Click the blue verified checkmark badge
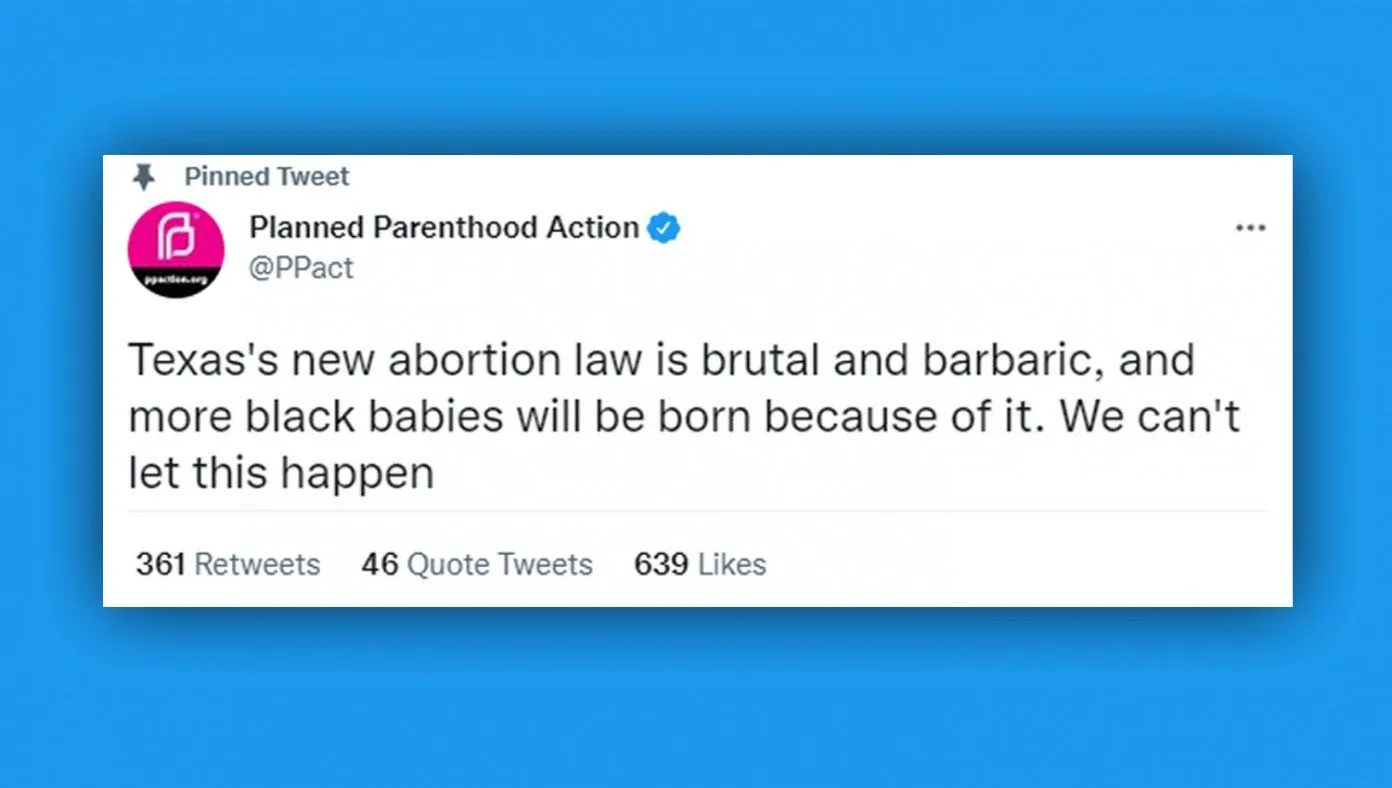The height and width of the screenshot is (788, 1392). (664, 228)
